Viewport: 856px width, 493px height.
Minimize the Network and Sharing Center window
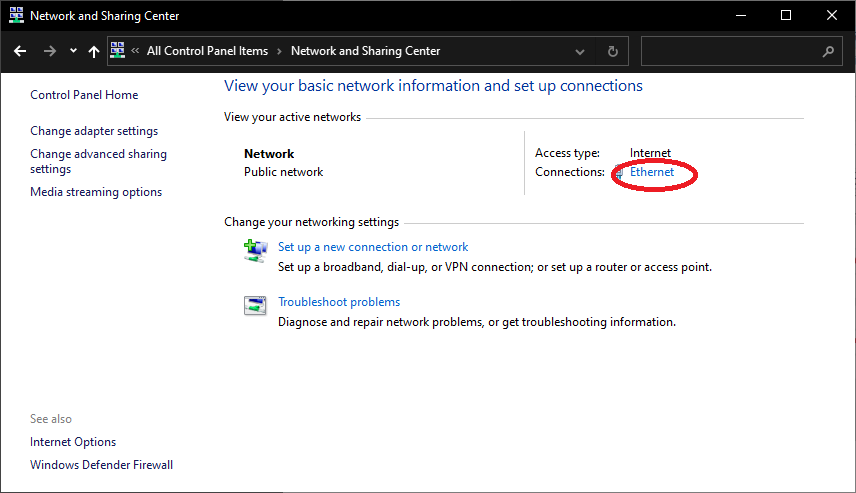tap(741, 15)
